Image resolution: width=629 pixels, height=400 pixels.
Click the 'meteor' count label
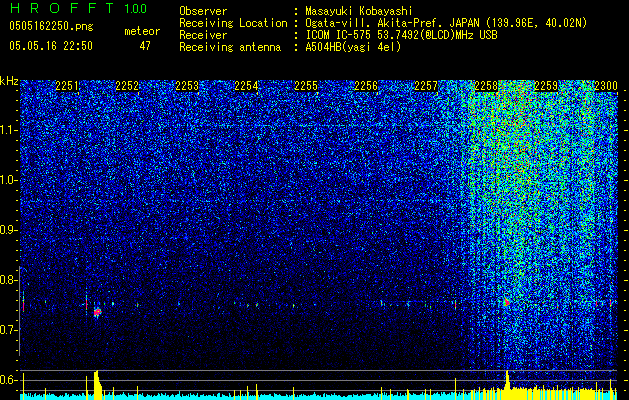pyautogui.click(x=142, y=31)
